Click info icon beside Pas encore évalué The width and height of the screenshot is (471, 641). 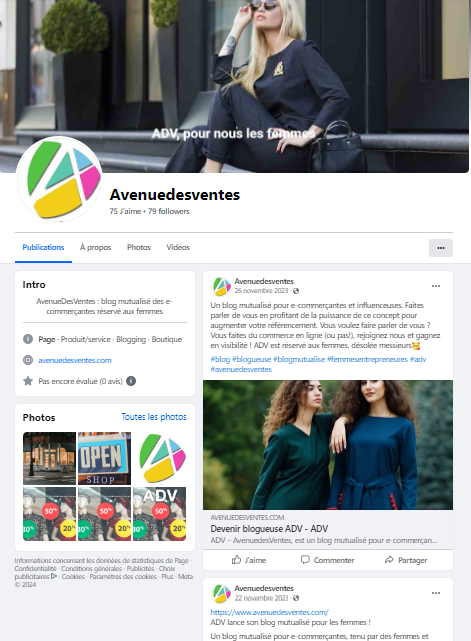click(x=131, y=381)
